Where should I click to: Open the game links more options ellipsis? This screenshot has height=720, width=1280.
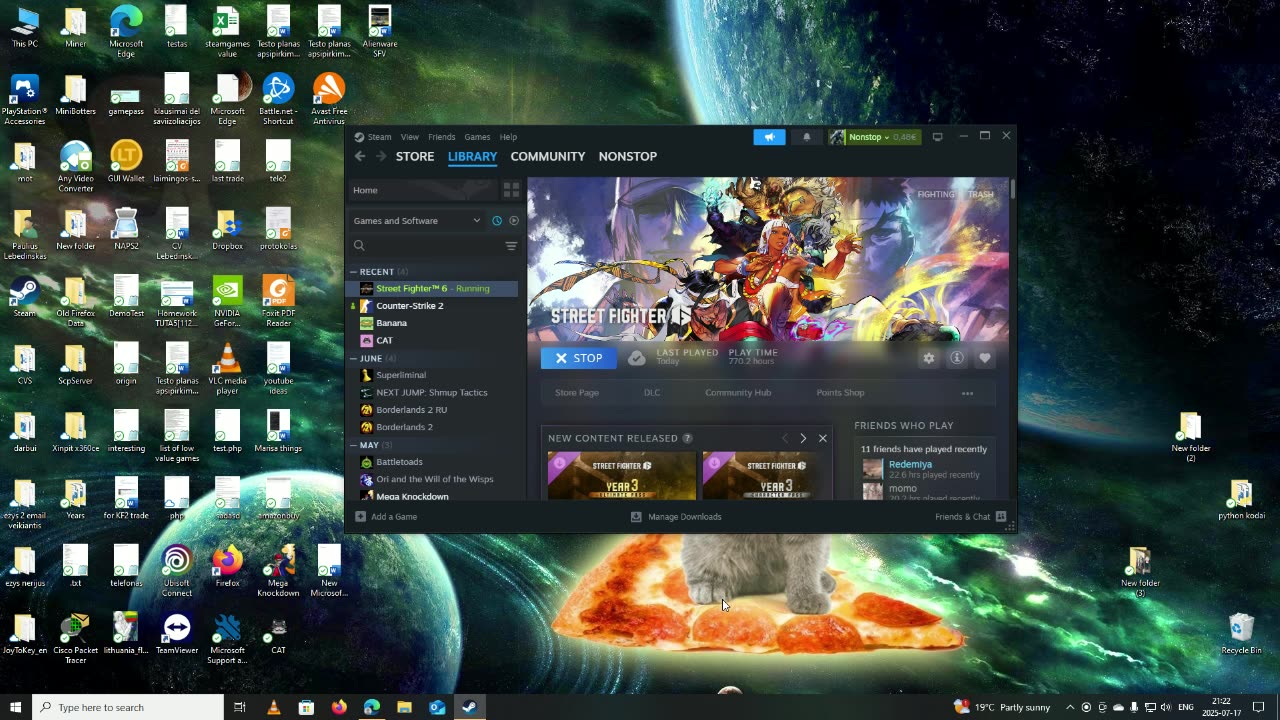[967, 393]
